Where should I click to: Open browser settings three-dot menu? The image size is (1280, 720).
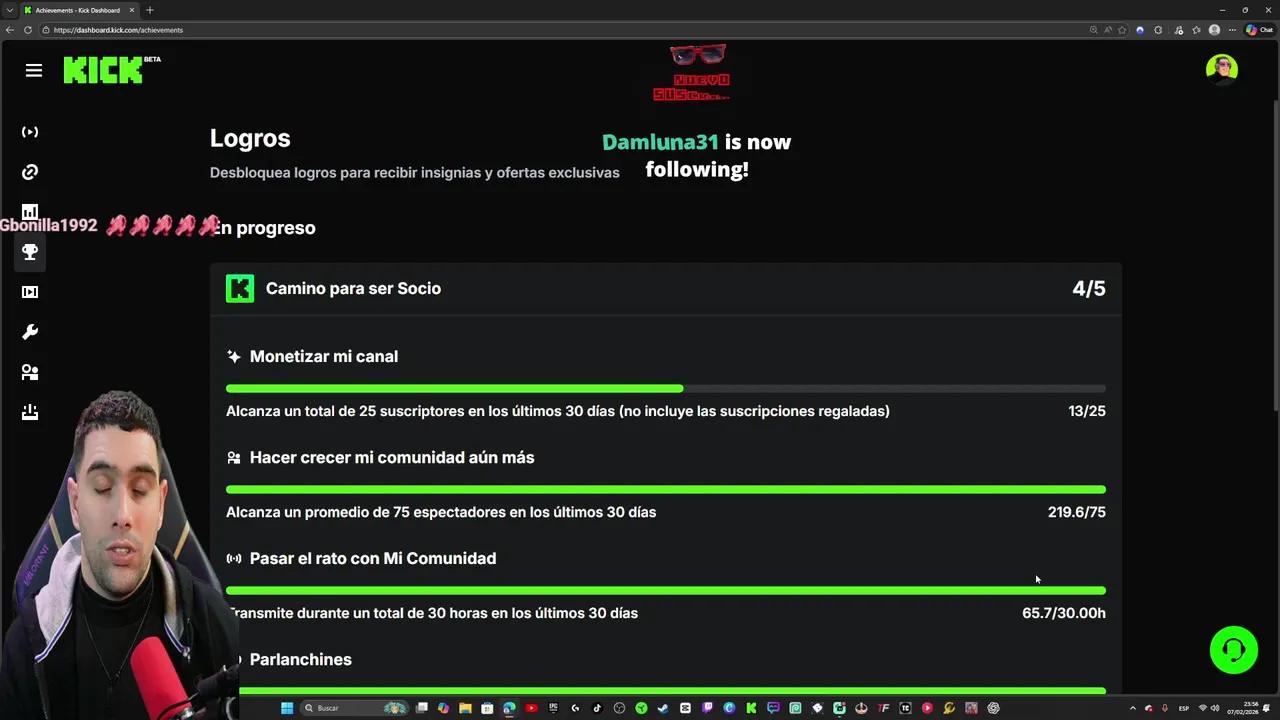click(x=1233, y=30)
